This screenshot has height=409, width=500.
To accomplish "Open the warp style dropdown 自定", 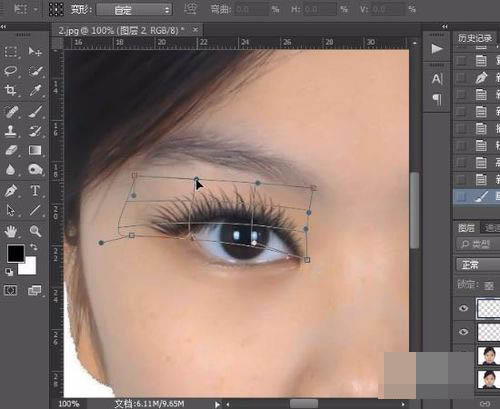I will pyautogui.click(x=134, y=10).
